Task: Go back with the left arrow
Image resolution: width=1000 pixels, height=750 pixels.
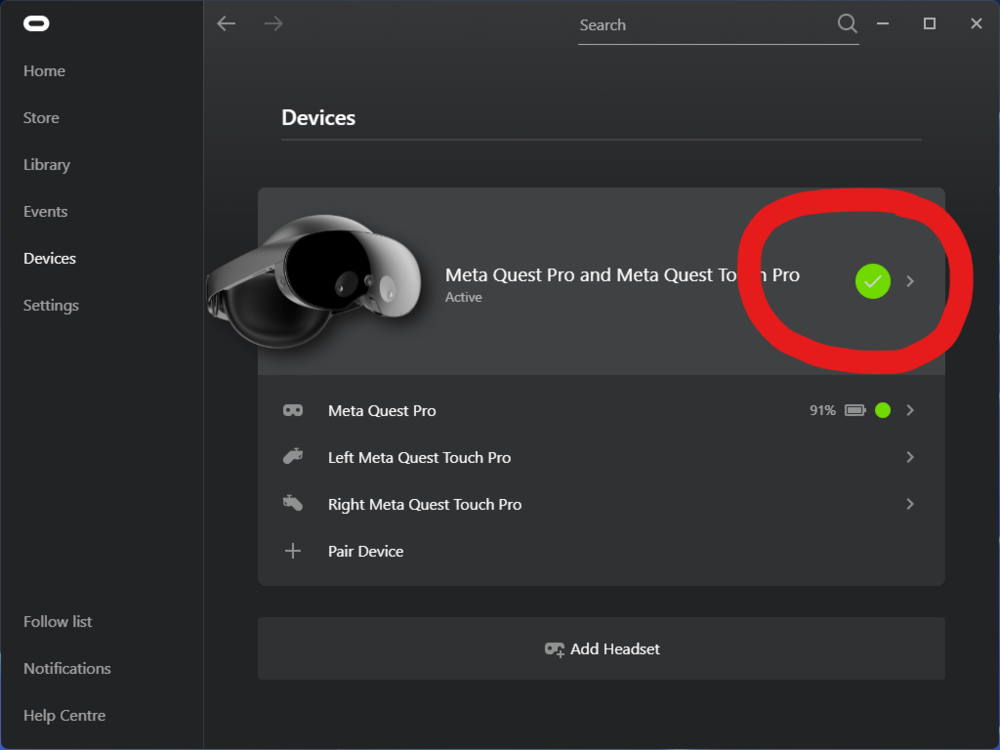Action: click(226, 24)
